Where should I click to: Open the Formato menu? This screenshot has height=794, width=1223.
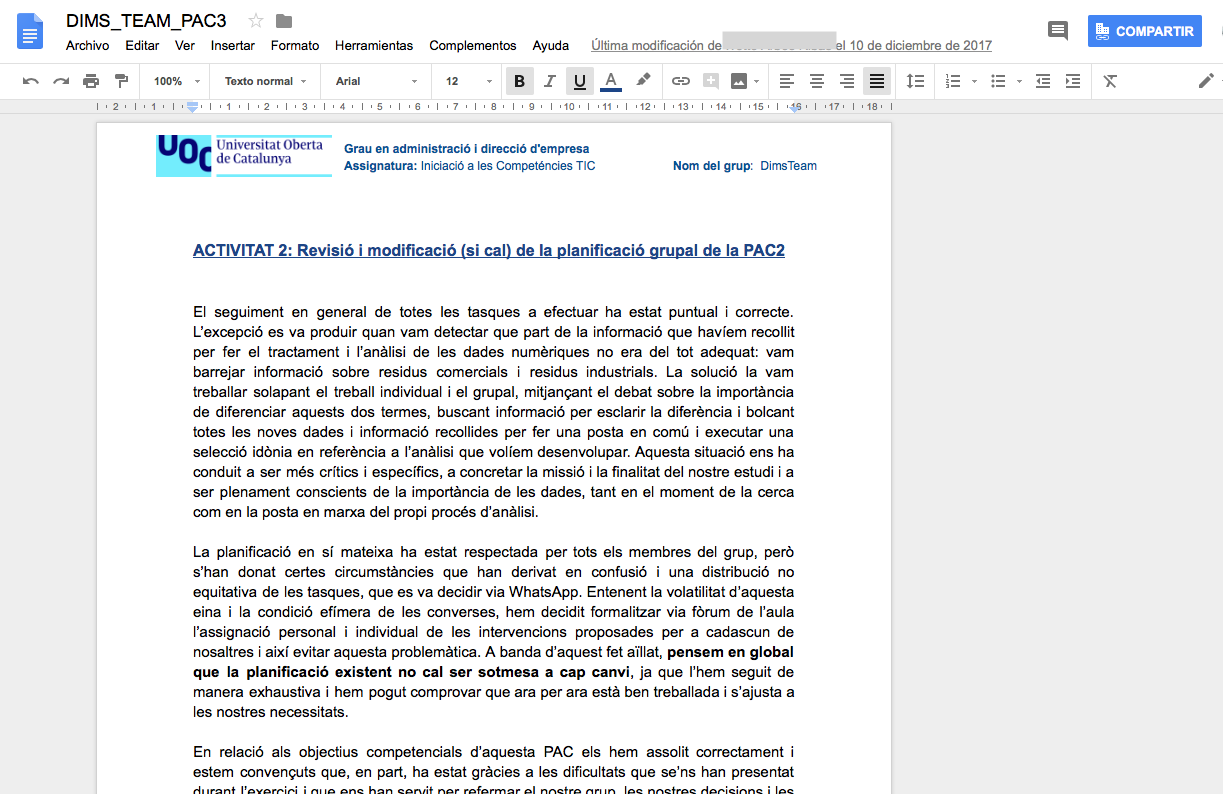click(x=295, y=45)
